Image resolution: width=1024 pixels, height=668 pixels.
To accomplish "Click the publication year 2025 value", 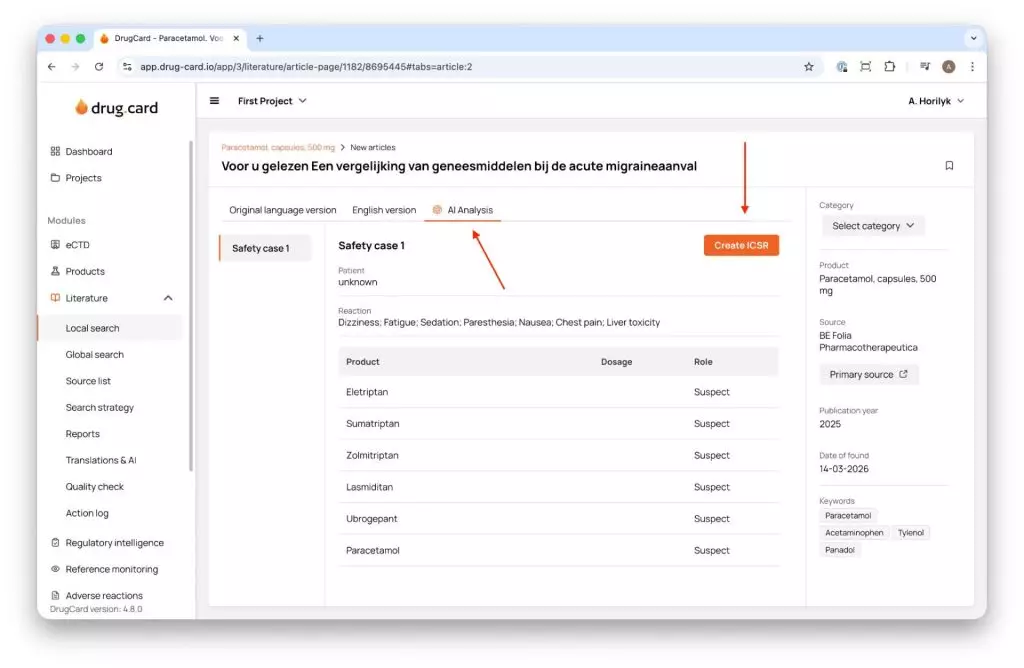I will [x=830, y=424].
